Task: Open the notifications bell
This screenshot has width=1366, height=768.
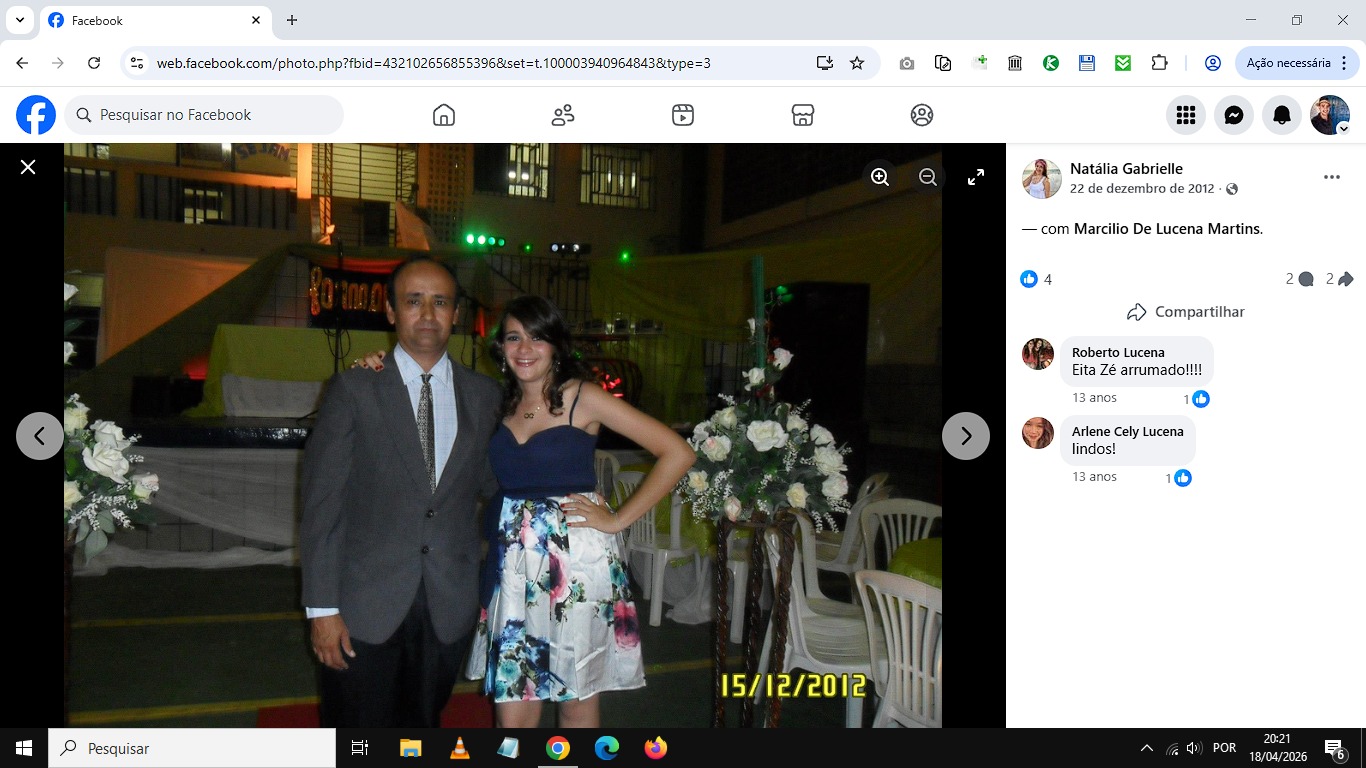Action: (x=1282, y=116)
